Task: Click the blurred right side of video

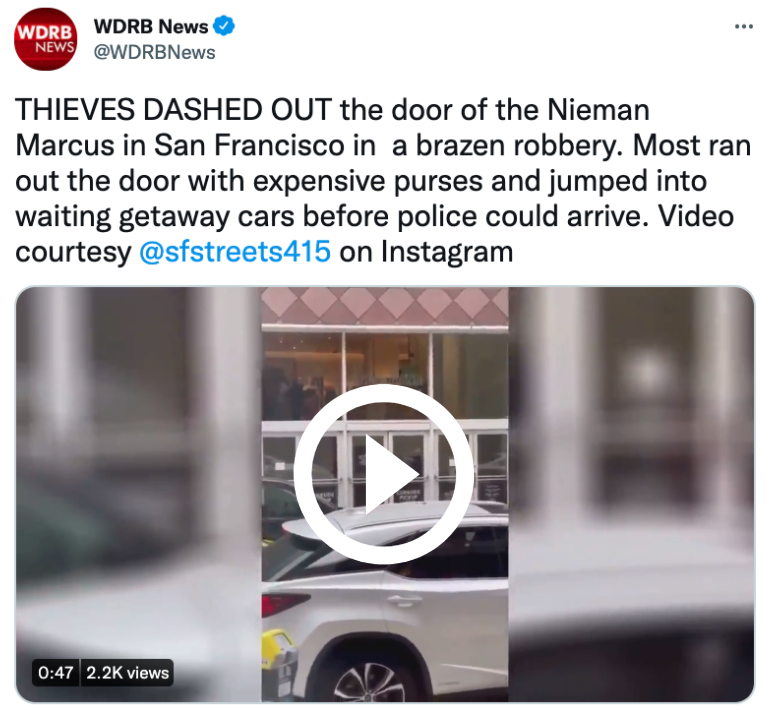Action: 632,494
